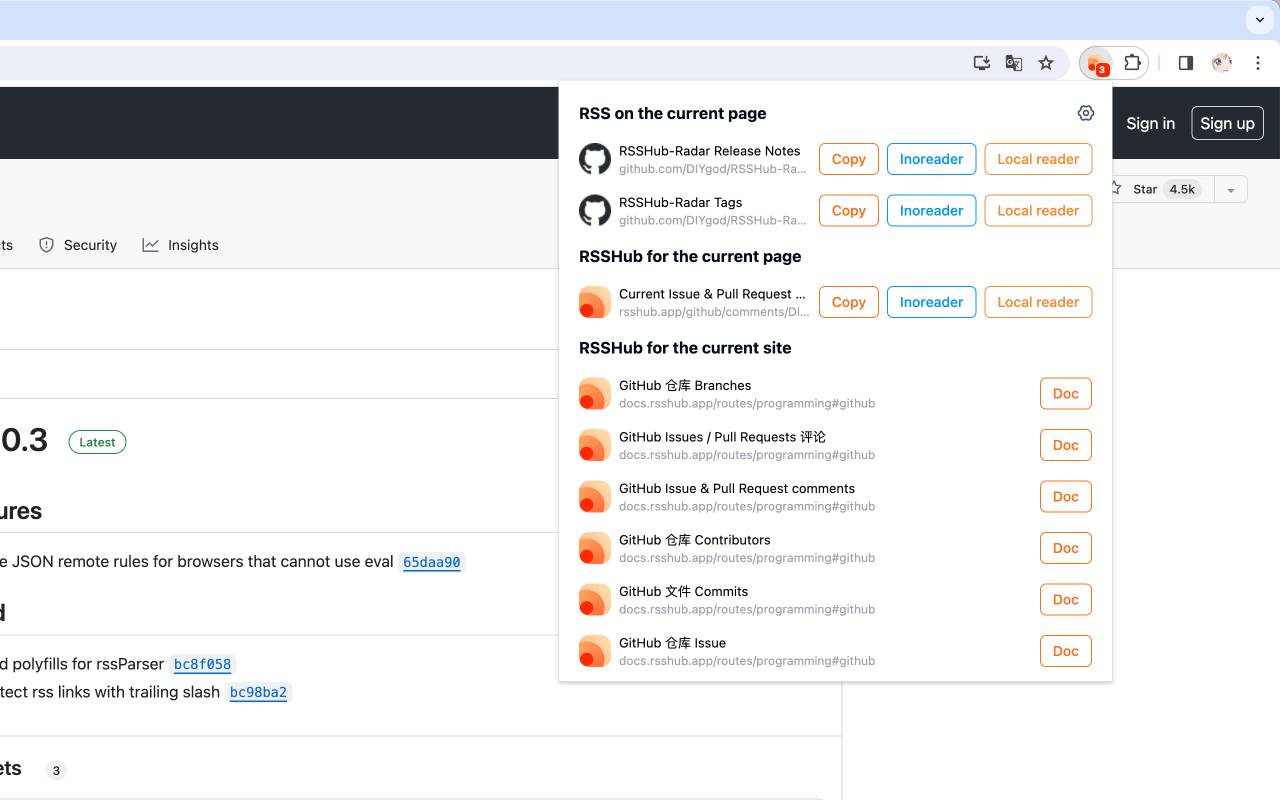Click the Sign up button
This screenshot has height=800, width=1280.
point(1227,123)
